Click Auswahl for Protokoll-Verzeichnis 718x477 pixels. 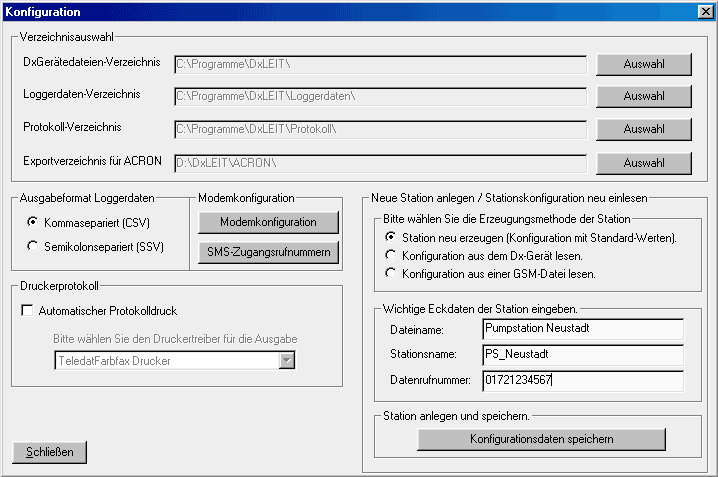click(643, 129)
